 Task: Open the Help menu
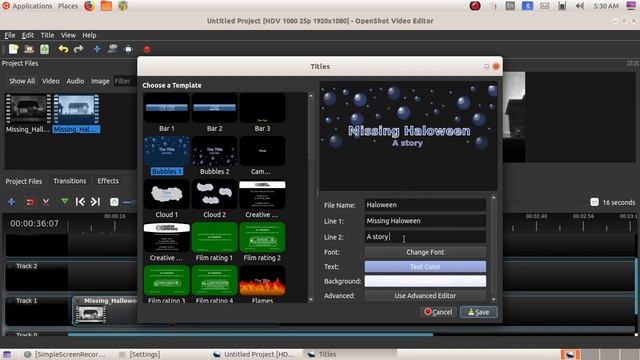tap(89, 35)
